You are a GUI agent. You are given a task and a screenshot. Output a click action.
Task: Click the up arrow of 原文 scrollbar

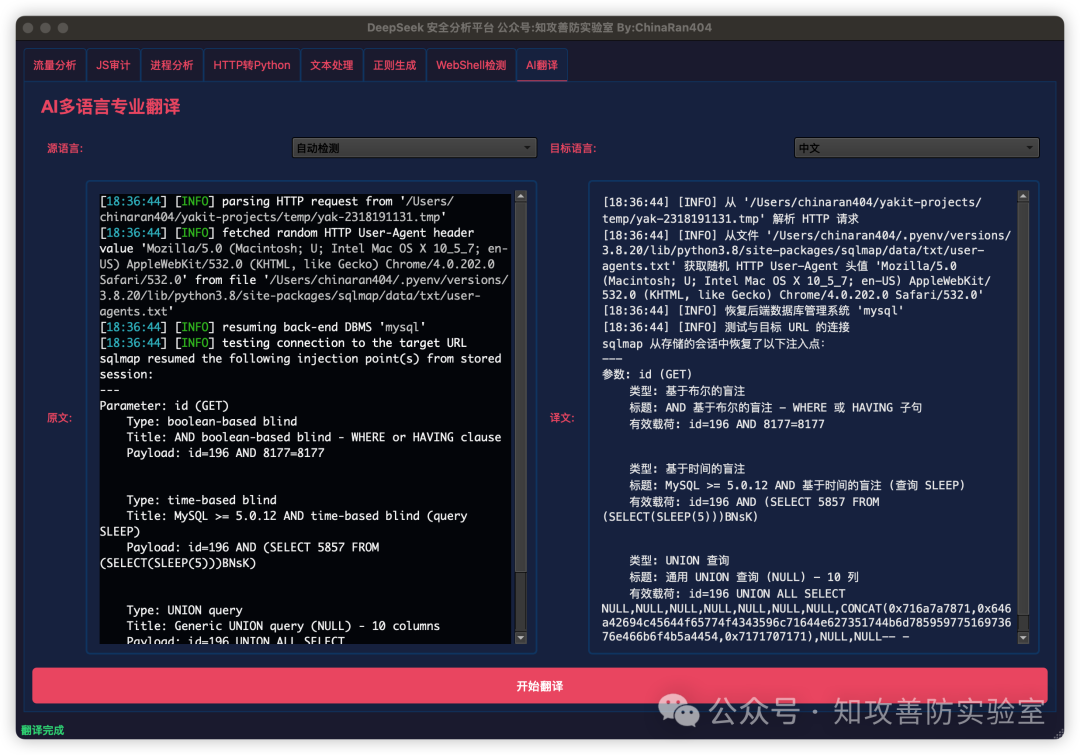(520, 197)
